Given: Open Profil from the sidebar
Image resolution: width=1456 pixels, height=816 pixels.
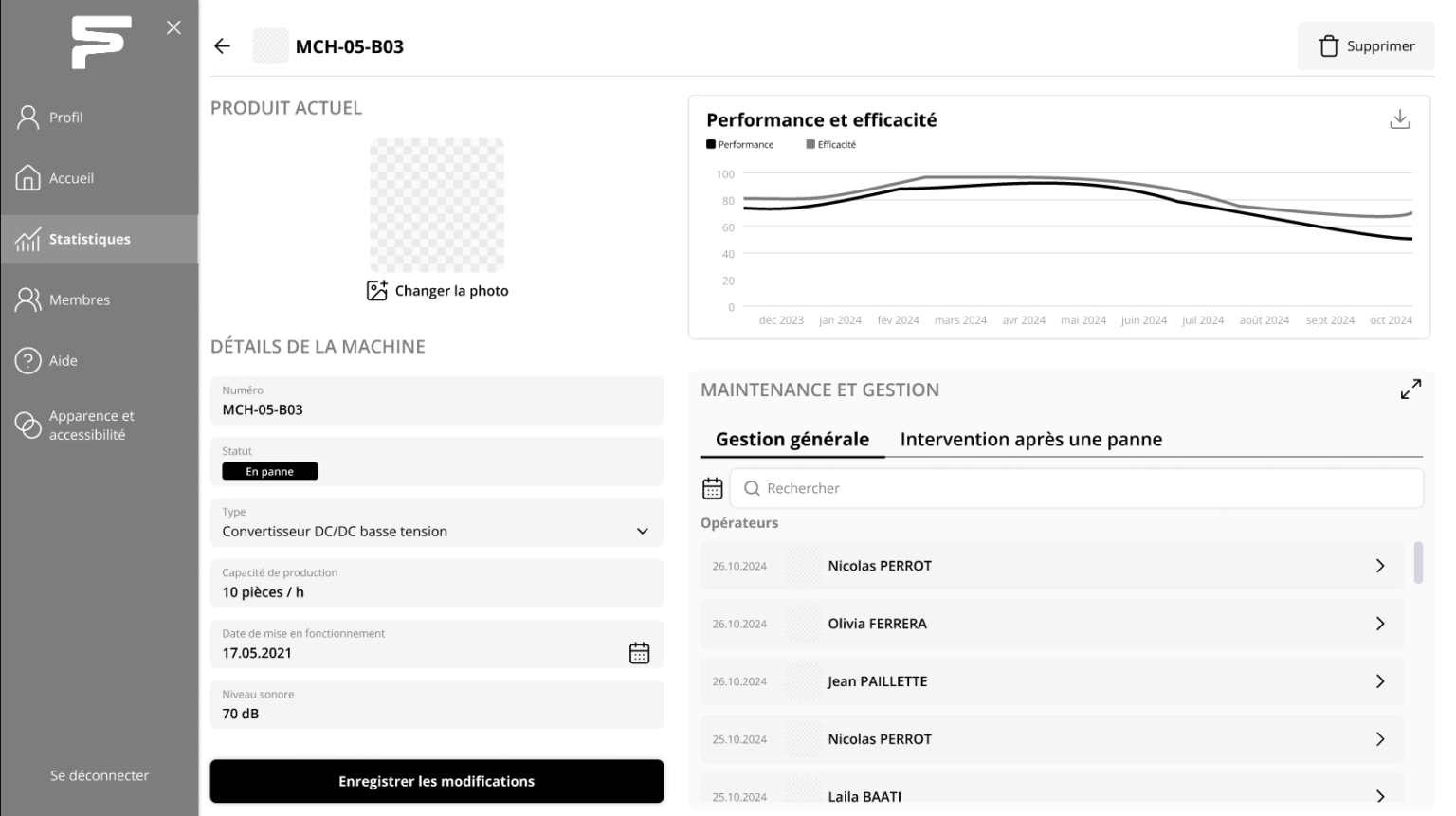Looking at the screenshot, I should click(65, 118).
